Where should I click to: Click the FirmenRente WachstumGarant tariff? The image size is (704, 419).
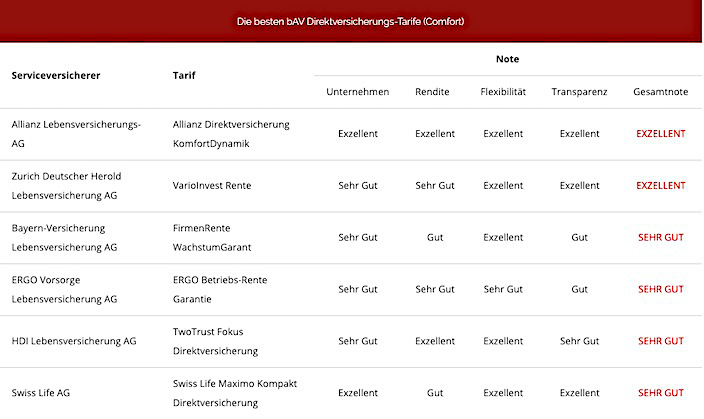[x=215, y=238]
